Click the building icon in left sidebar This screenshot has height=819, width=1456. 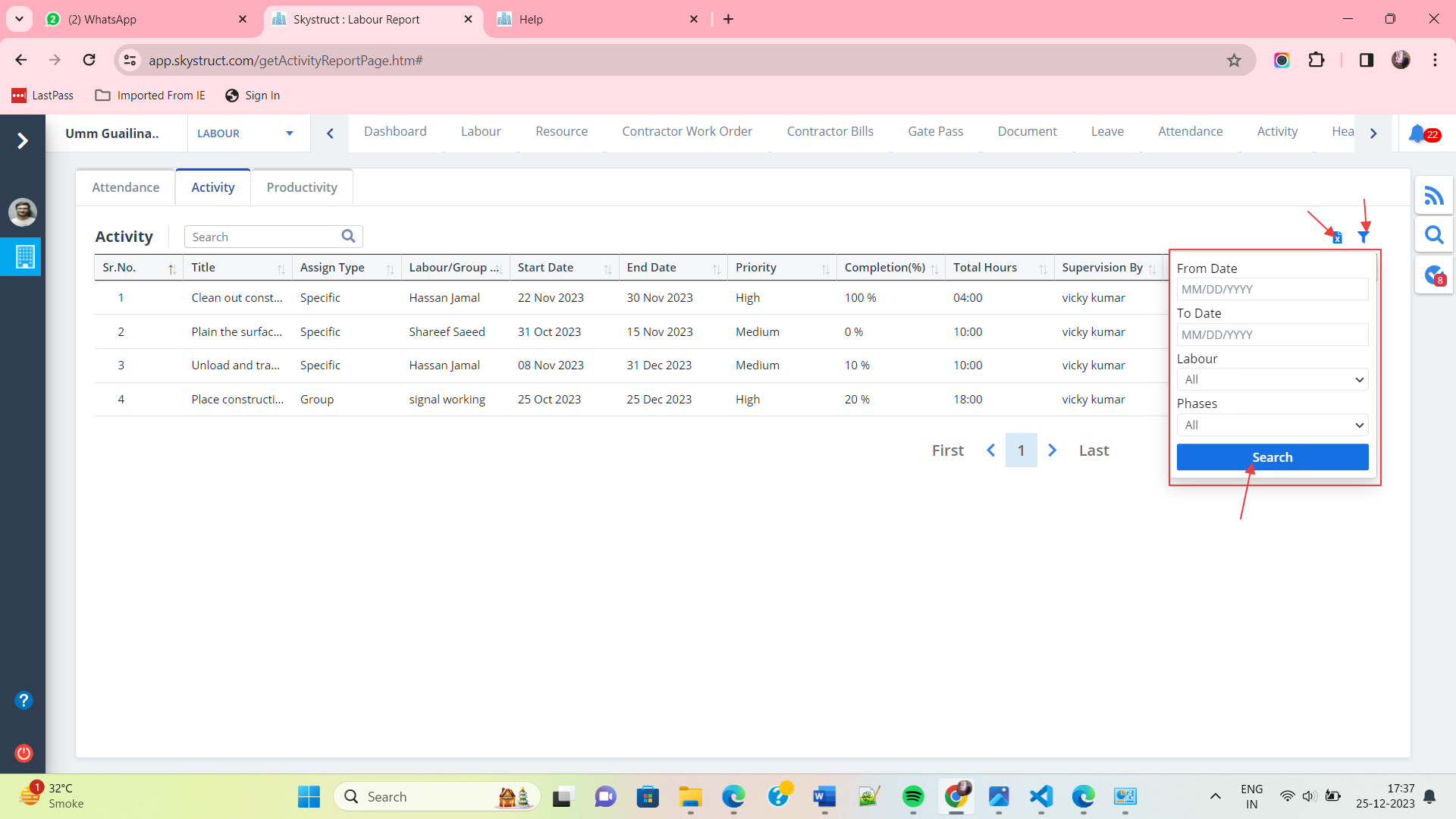tap(24, 257)
